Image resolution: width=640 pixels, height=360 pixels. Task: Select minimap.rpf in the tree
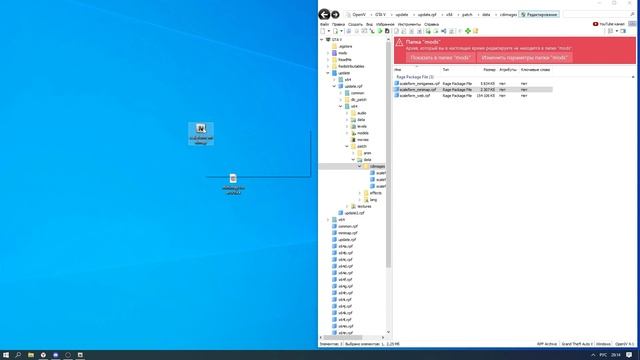[x=348, y=233]
